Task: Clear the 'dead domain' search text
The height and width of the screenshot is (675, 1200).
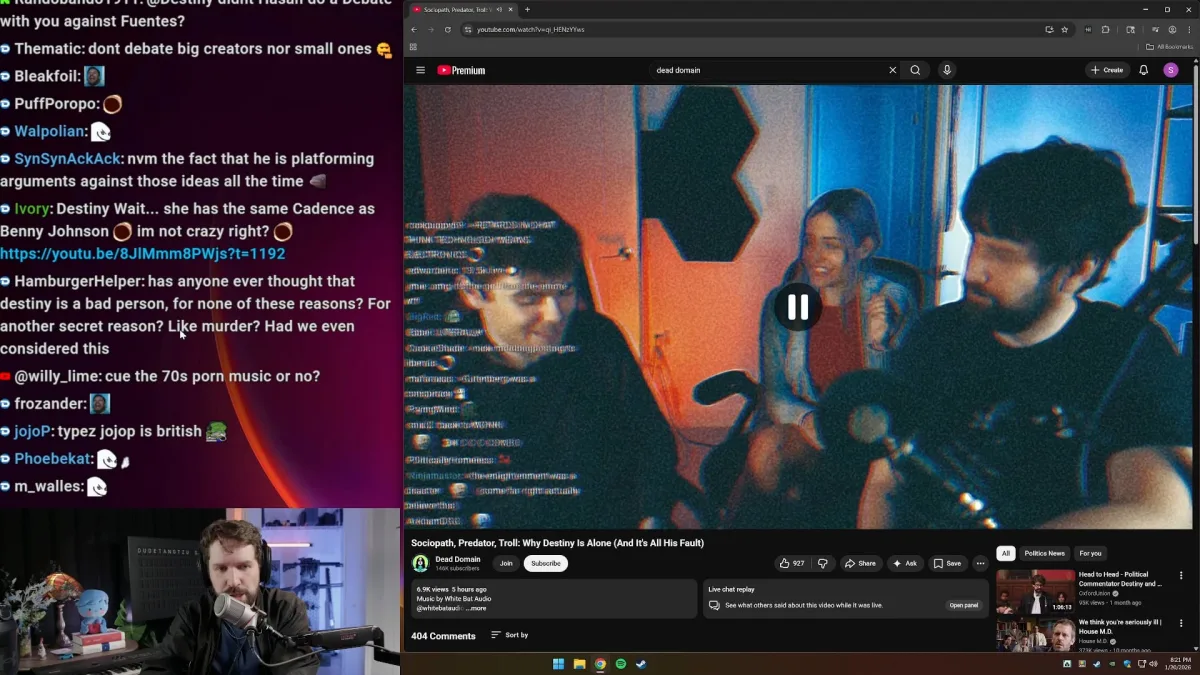Action: point(892,70)
